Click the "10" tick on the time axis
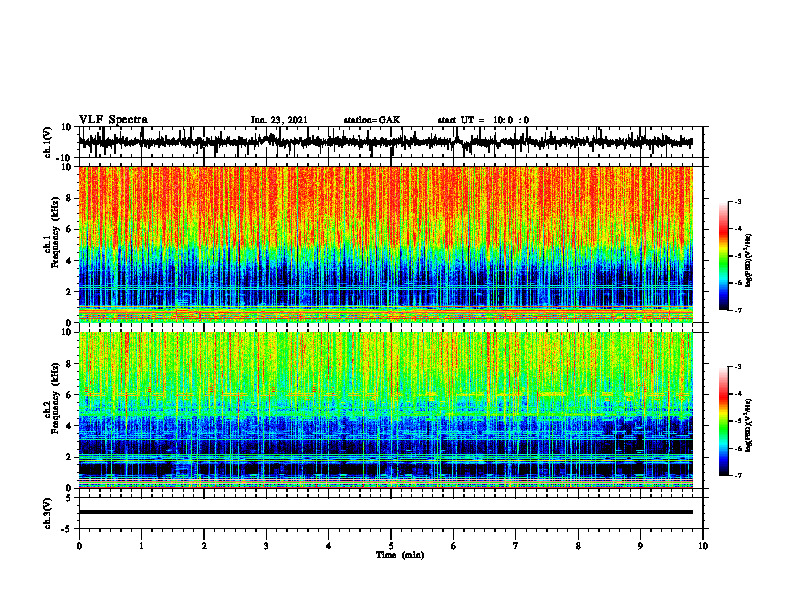Screen dimensions: 792x612 (703, 546)
